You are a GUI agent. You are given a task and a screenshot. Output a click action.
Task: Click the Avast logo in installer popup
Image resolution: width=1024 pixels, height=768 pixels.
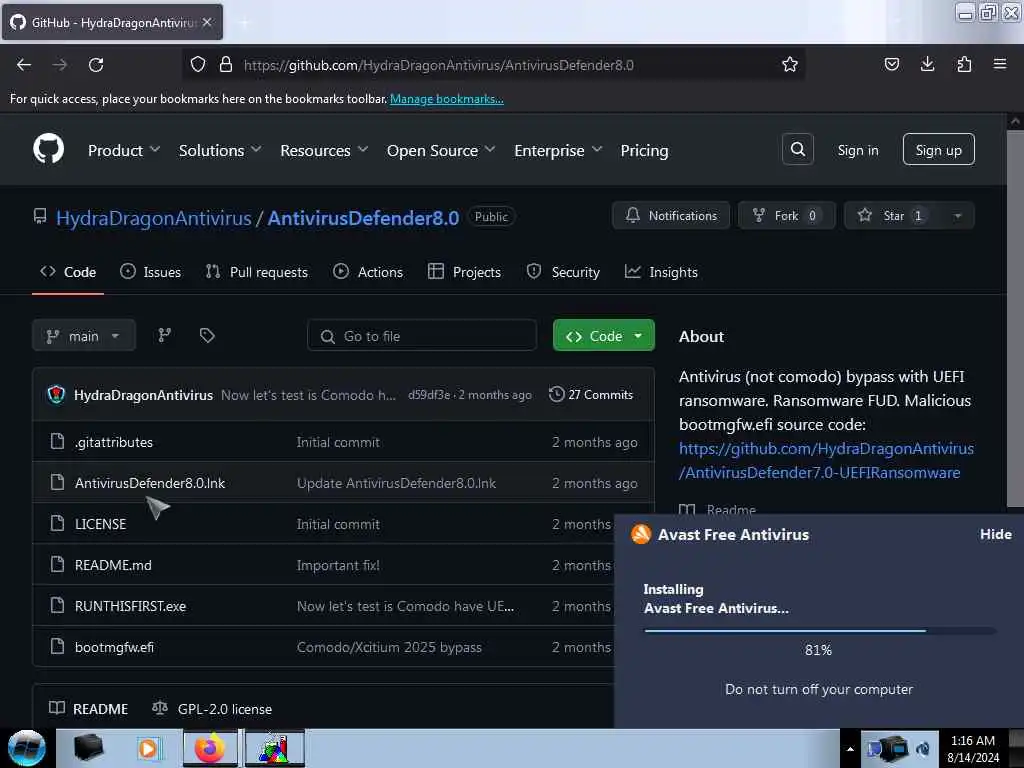coord(641,534)
